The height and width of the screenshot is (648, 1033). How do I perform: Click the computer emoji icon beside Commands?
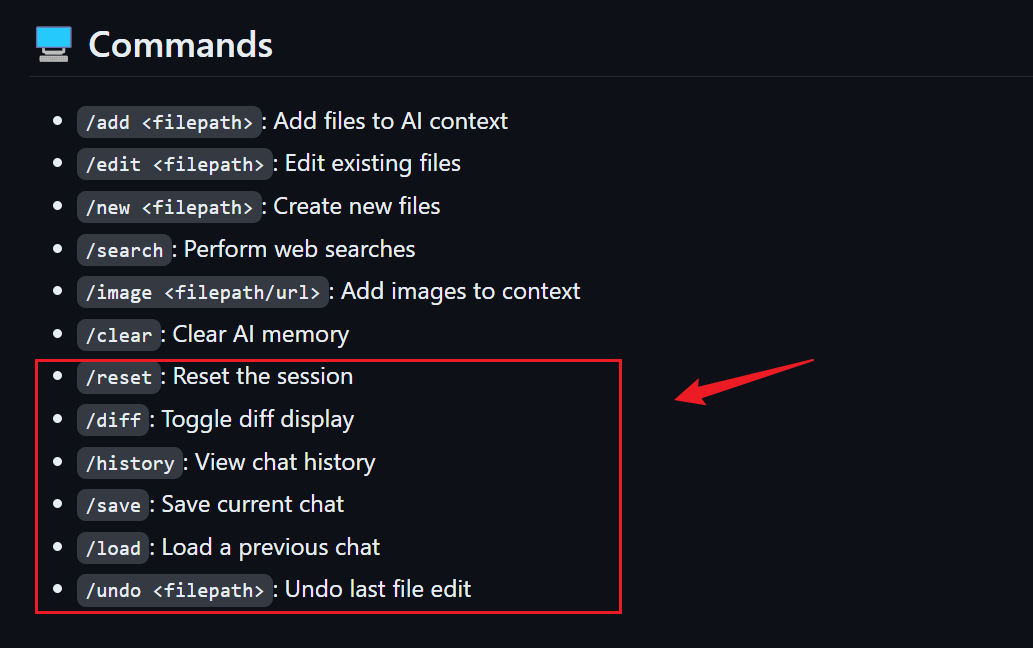tap(53, 45)
